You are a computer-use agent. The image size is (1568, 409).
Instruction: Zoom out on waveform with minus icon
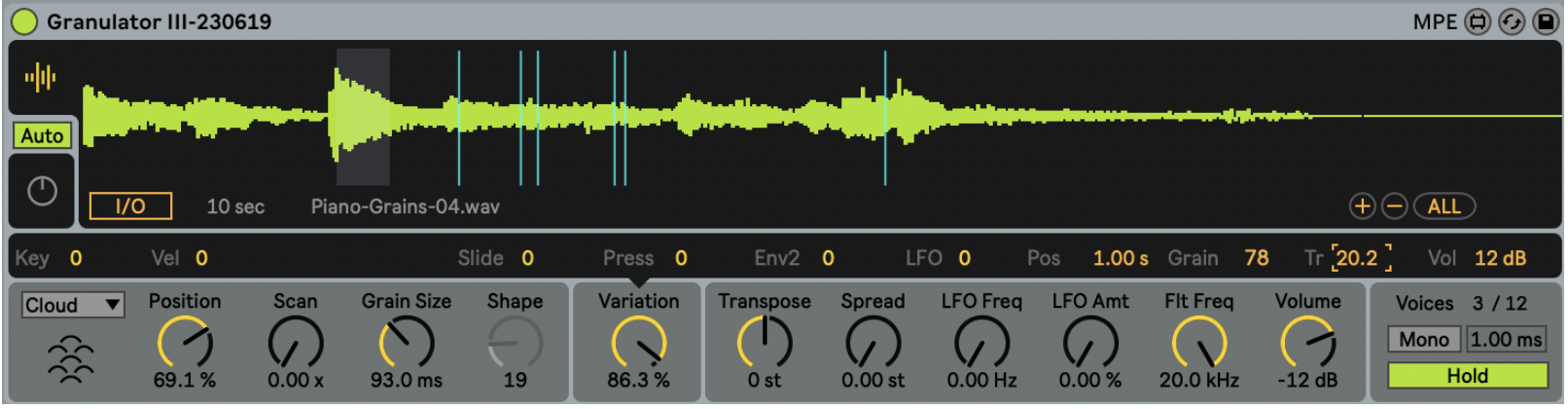pyautogui.click(x=1394, y=206)
